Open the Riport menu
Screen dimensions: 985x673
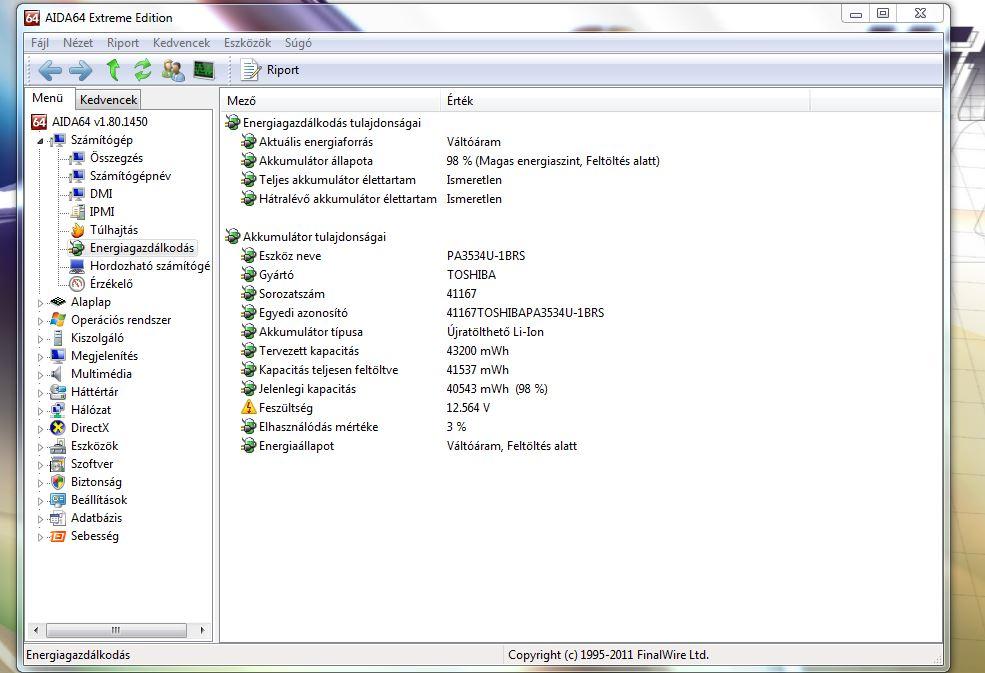click(122, 43)
